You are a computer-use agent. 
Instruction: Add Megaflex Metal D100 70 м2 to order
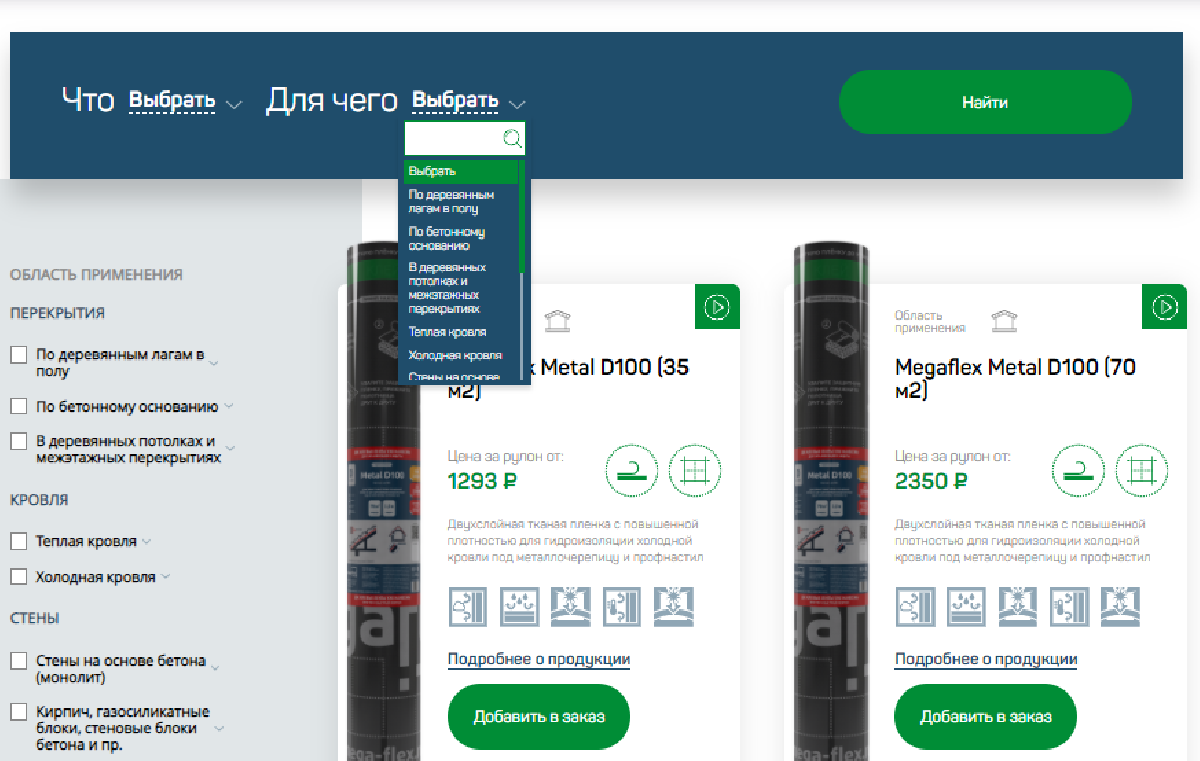click(986, 717)
